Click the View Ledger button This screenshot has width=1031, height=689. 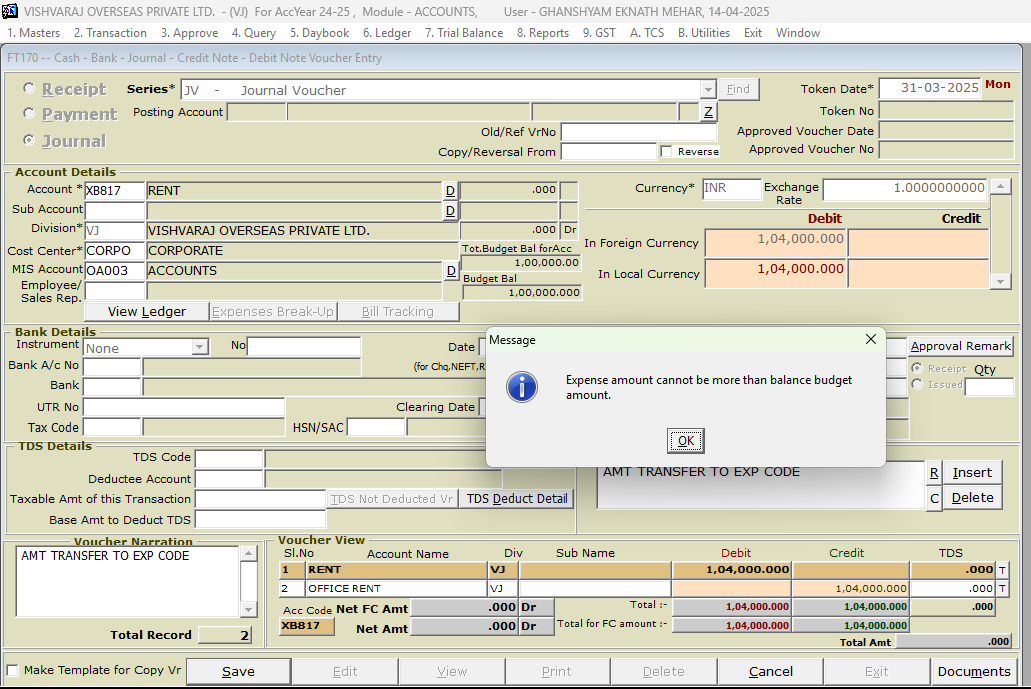click(147, 312)
